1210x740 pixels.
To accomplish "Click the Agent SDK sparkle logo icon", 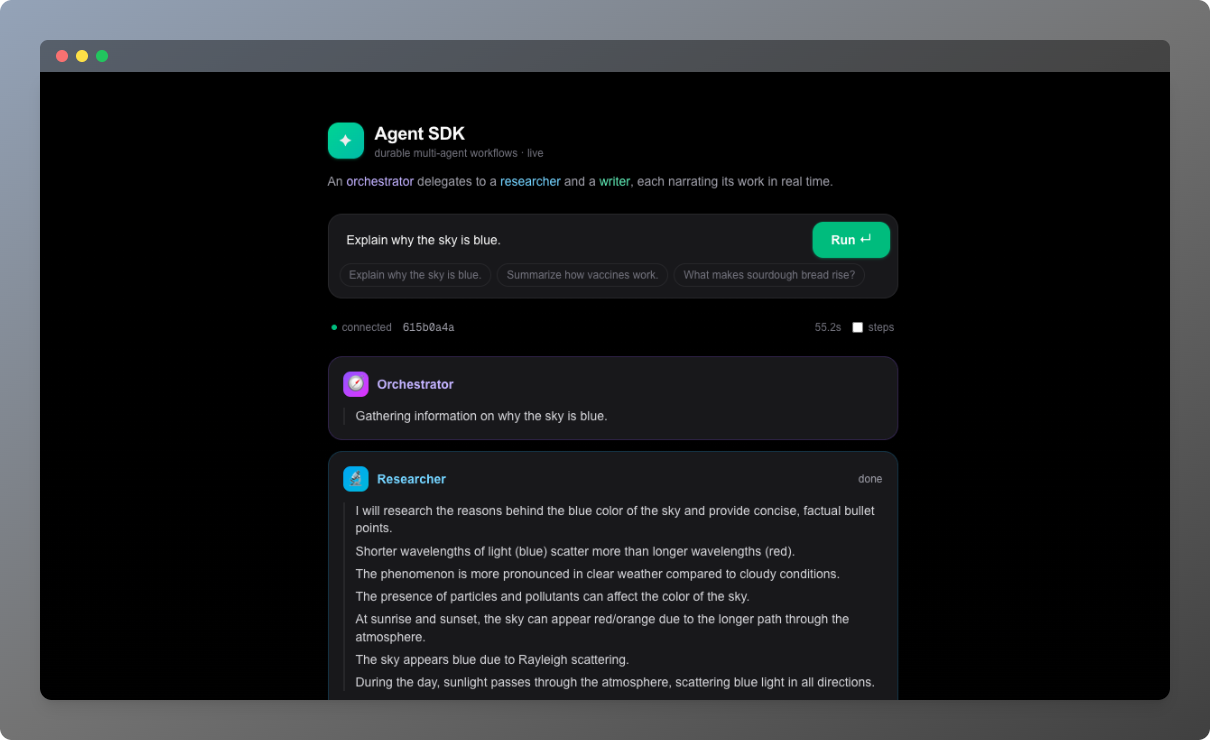I will [346, 141].
